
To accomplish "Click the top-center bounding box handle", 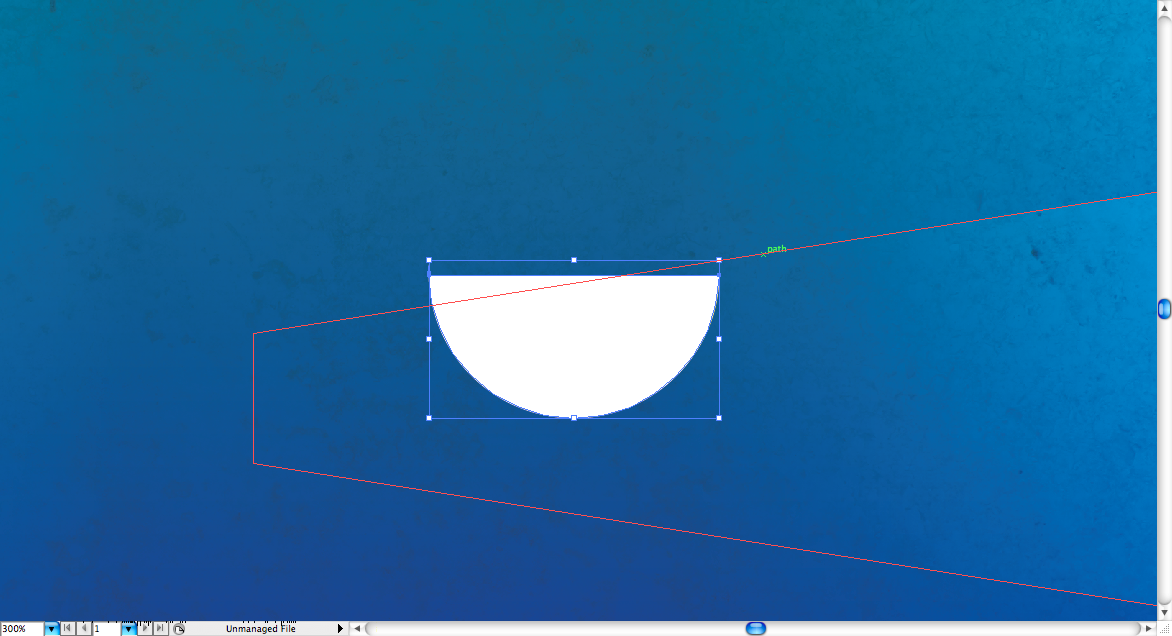I will click(574, 260).
